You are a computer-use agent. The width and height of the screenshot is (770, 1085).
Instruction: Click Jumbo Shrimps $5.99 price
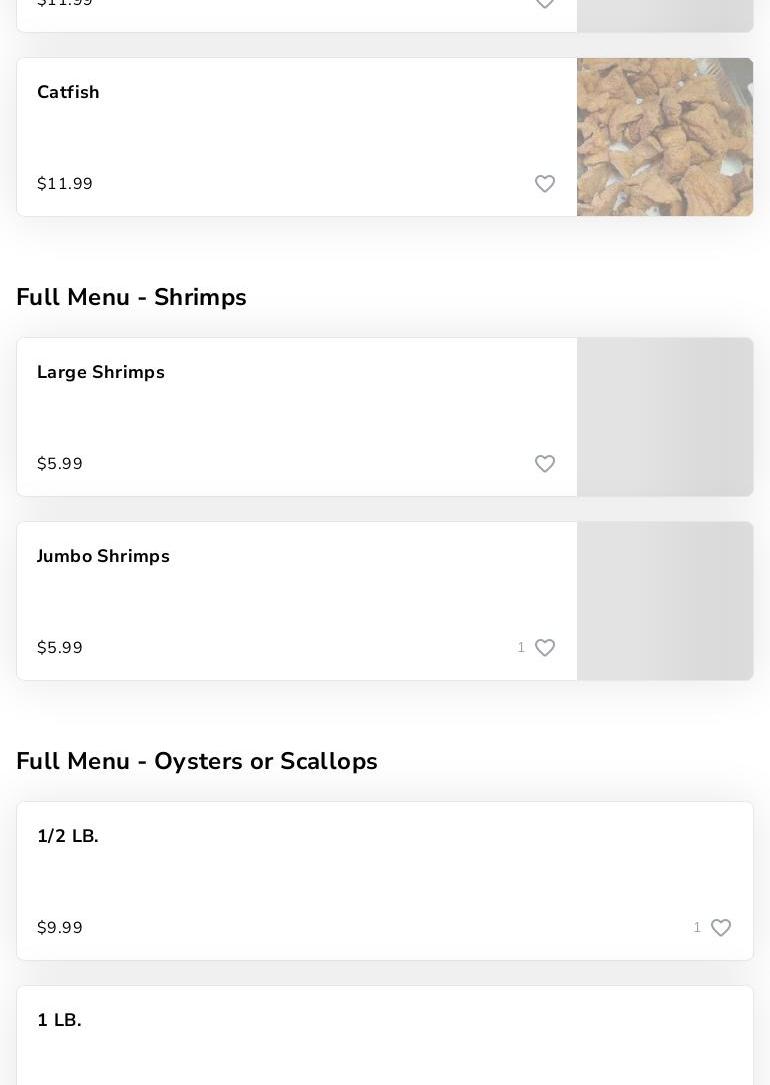click(x=60, y=648)
